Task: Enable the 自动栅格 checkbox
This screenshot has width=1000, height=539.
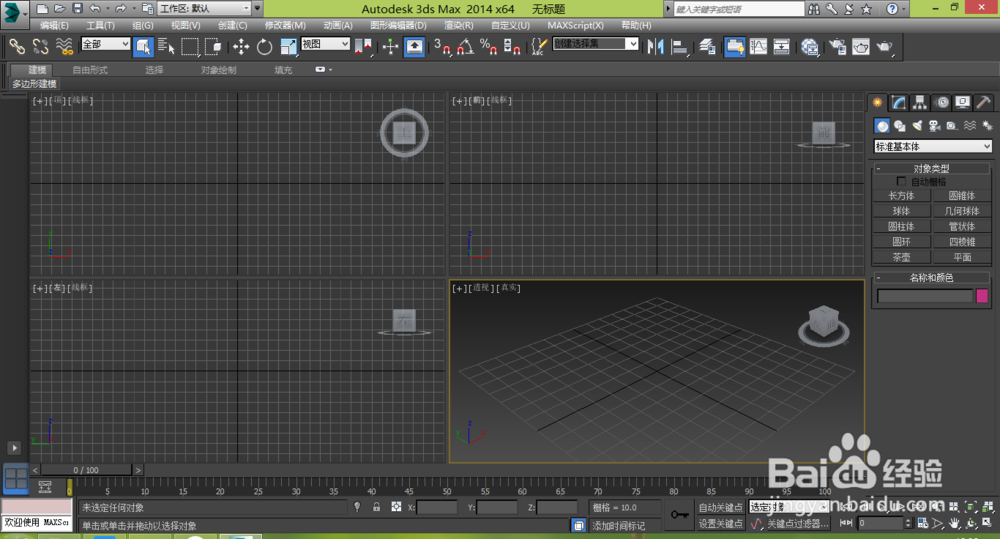Action: click(x=902, y=182)
